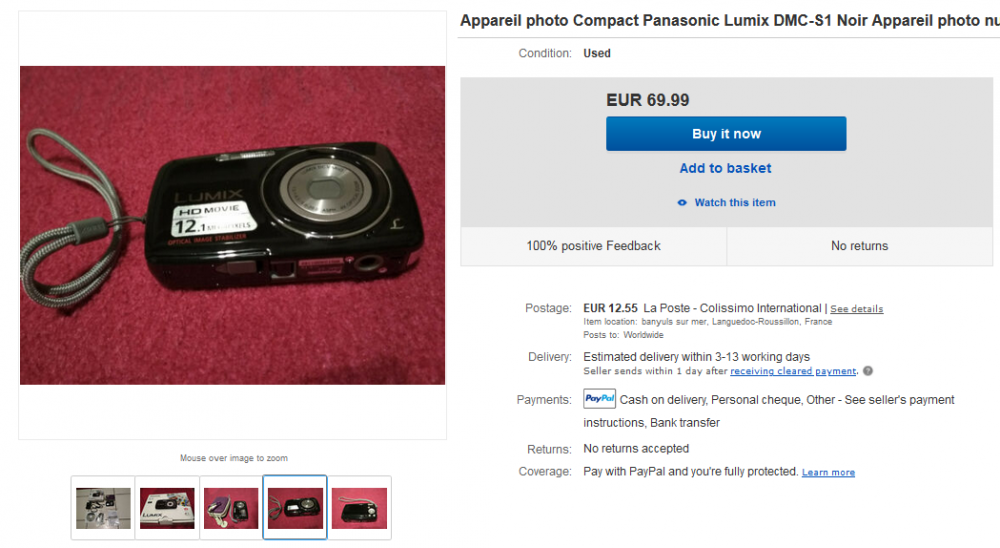Select the camera back view thumbnail
This screenshot has width=1000, height=548.
pyautogui.click(x=359, y=508)
